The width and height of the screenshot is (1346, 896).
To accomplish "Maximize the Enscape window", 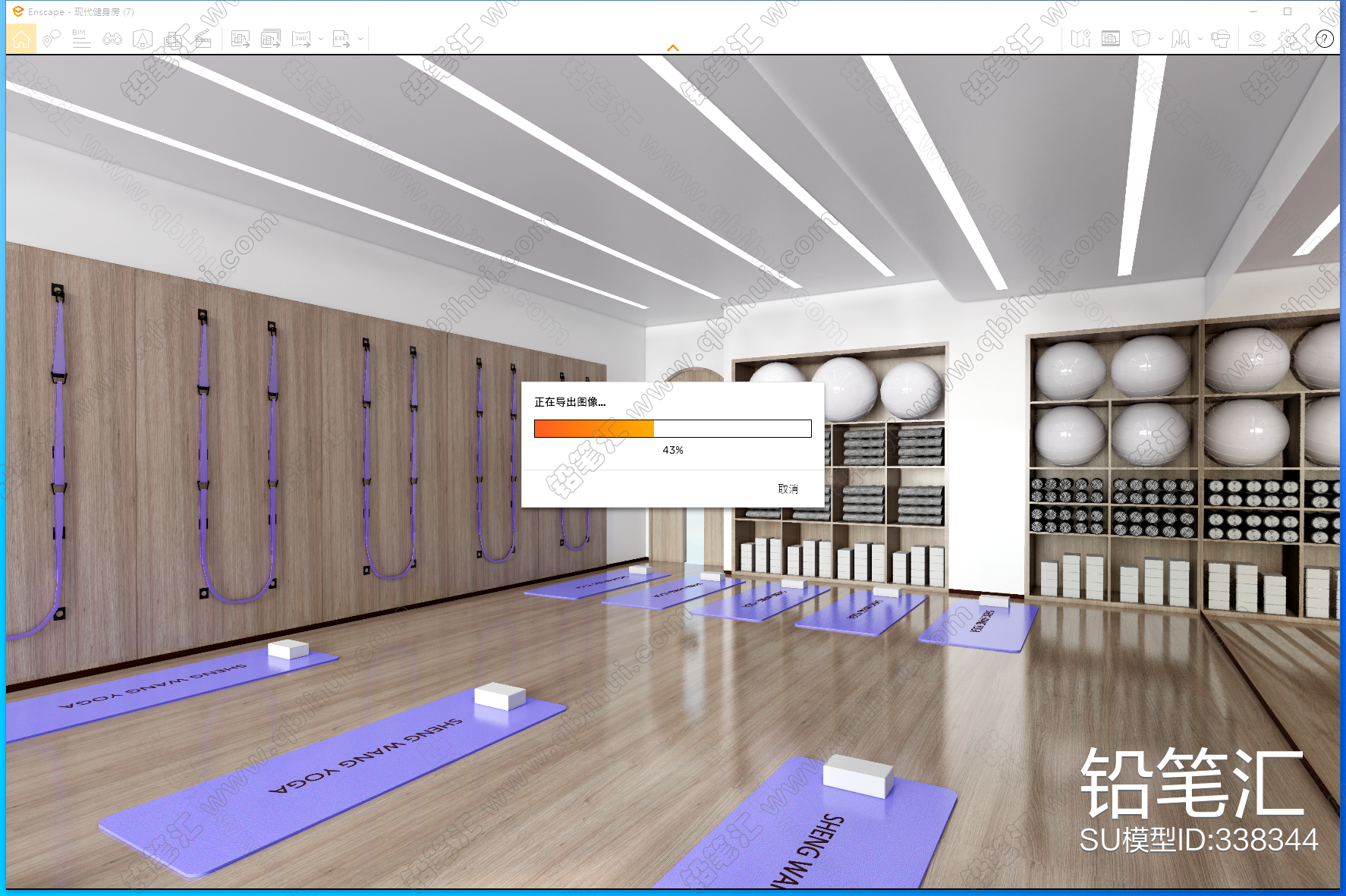I will pos(1288,11).
